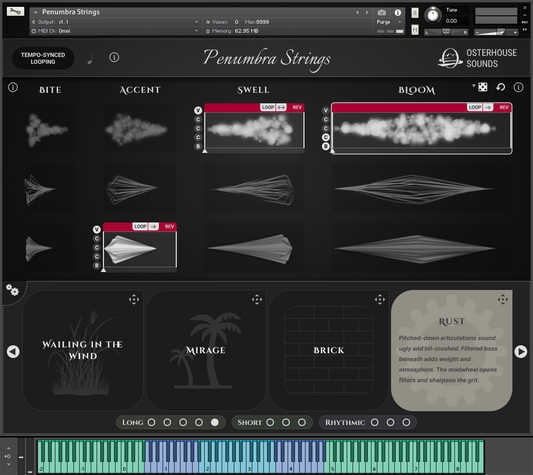Go to previous presets with left arrow
Viewport: 533px width, 475px height.
point(13,352)
